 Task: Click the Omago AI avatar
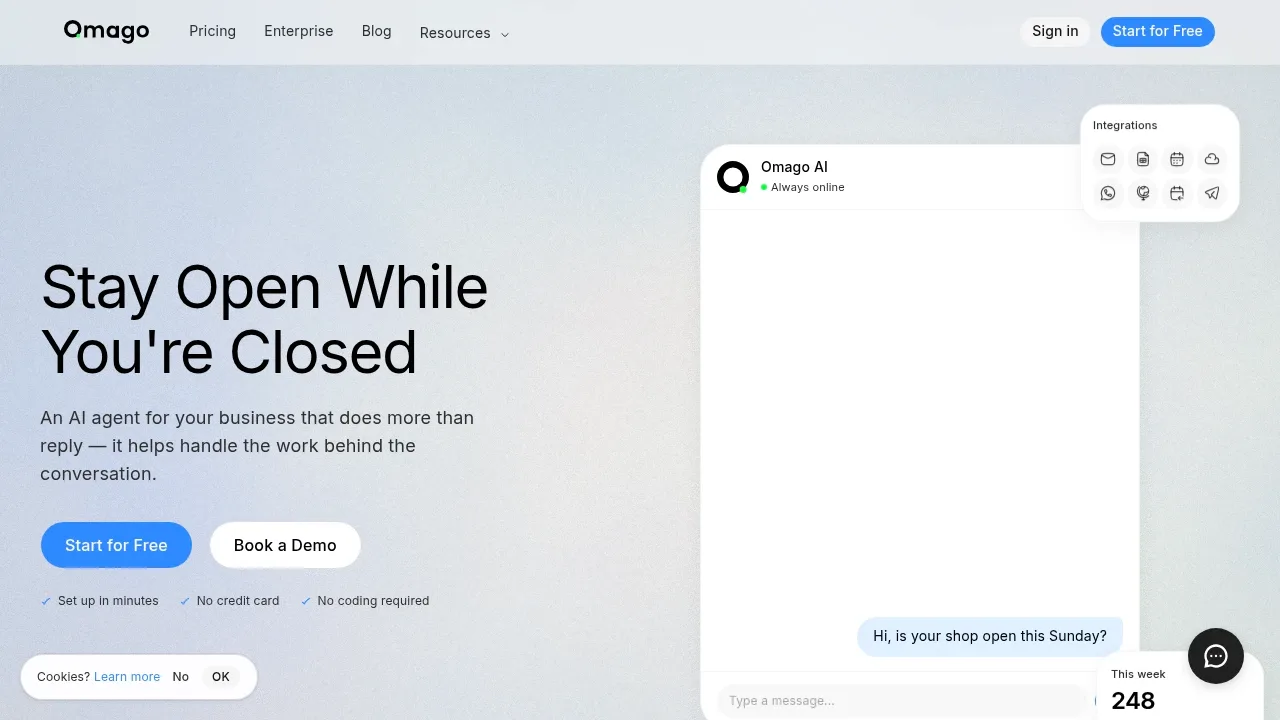(x=733, y=177)
